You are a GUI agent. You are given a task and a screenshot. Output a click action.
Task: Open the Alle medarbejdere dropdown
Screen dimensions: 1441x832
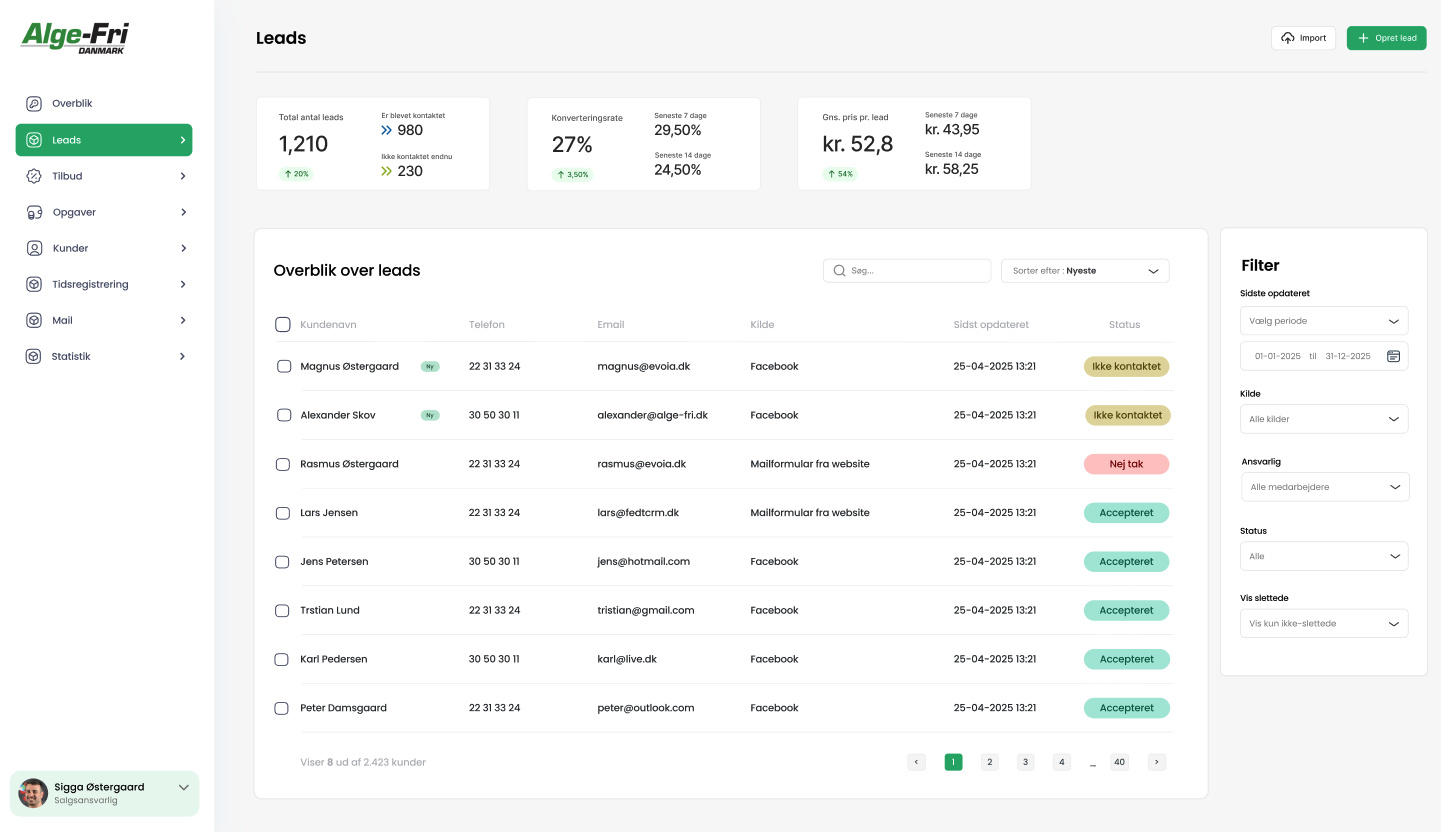pyautogui.click(x=1324, y=487)
